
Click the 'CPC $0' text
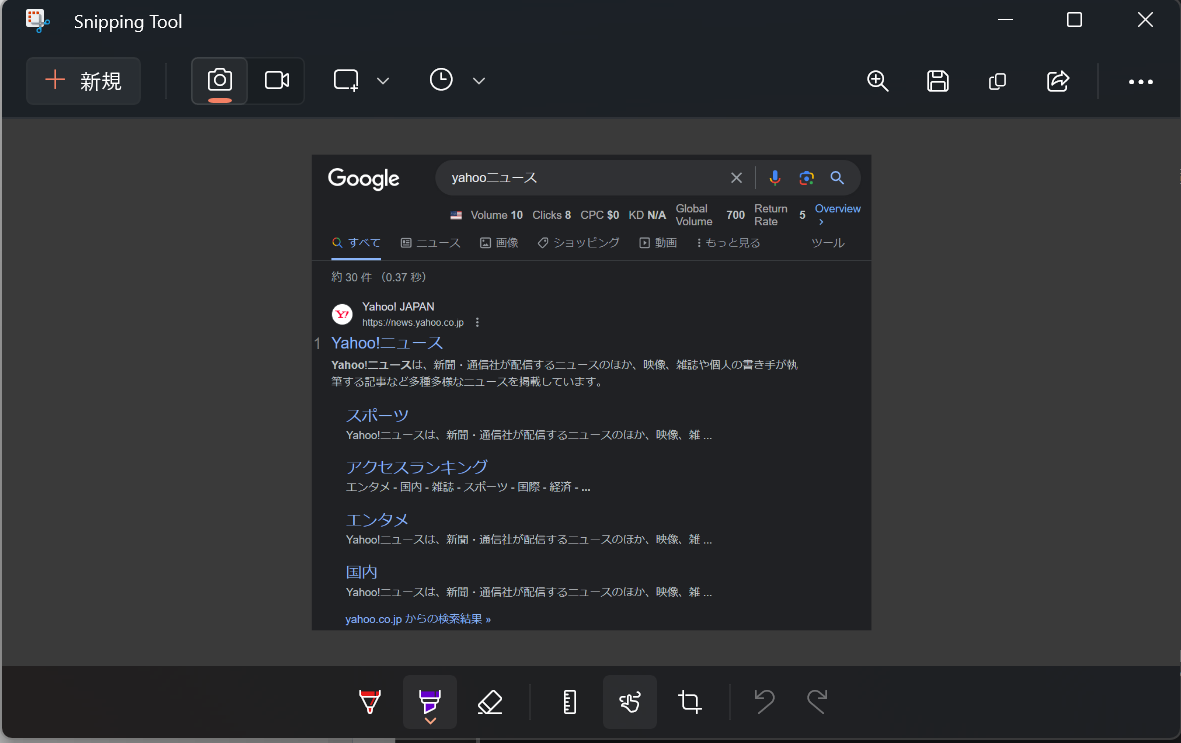pos(600,216)
